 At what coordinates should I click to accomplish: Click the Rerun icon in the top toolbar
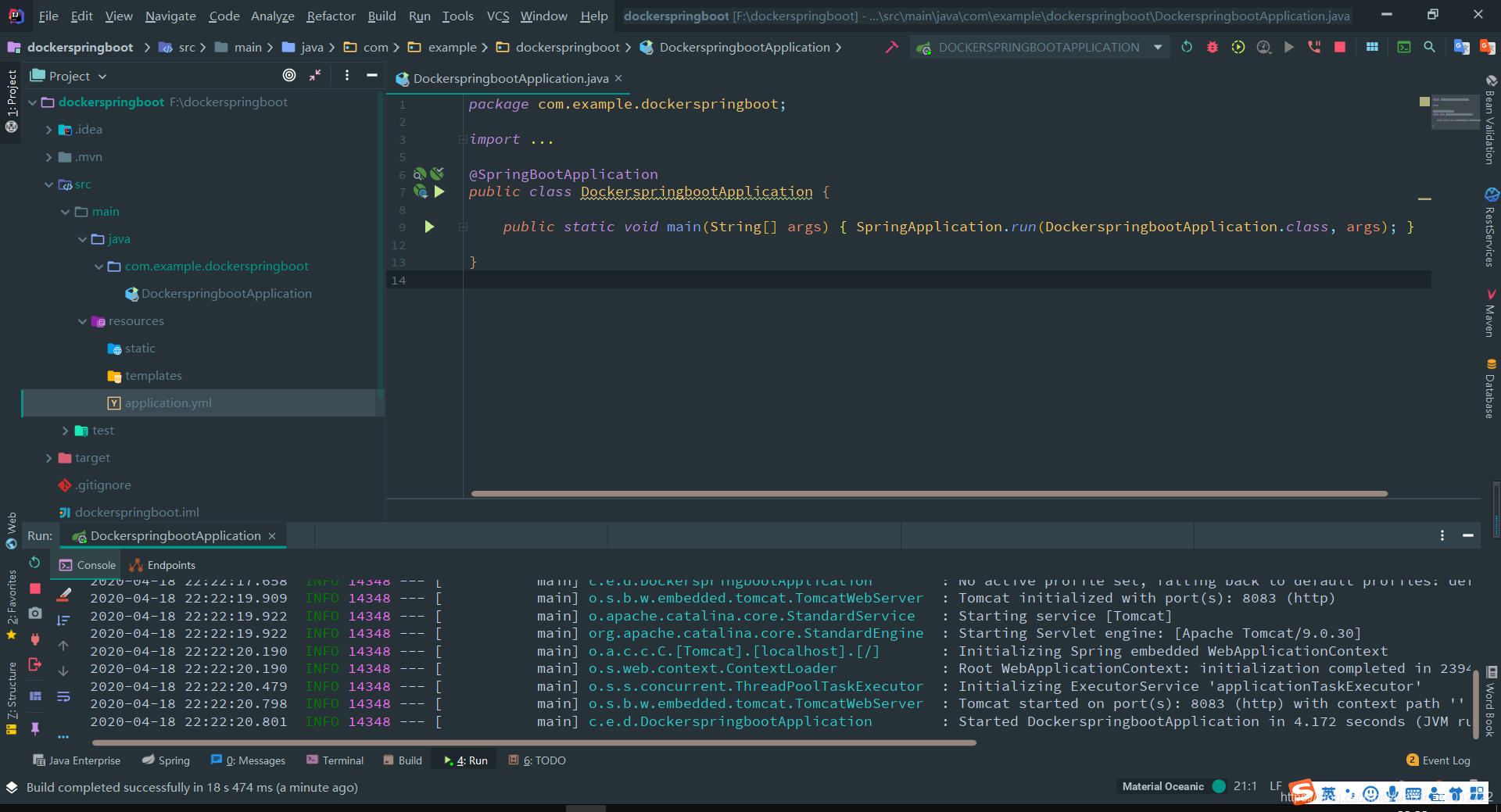(x=1187, y=47)
